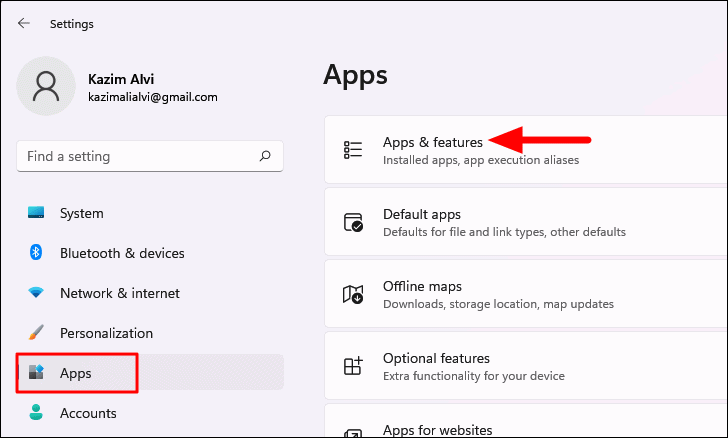Click 'Extra functionality for your device' text
This screenshot has height=438, width=728.
click(x=474, y=376)
